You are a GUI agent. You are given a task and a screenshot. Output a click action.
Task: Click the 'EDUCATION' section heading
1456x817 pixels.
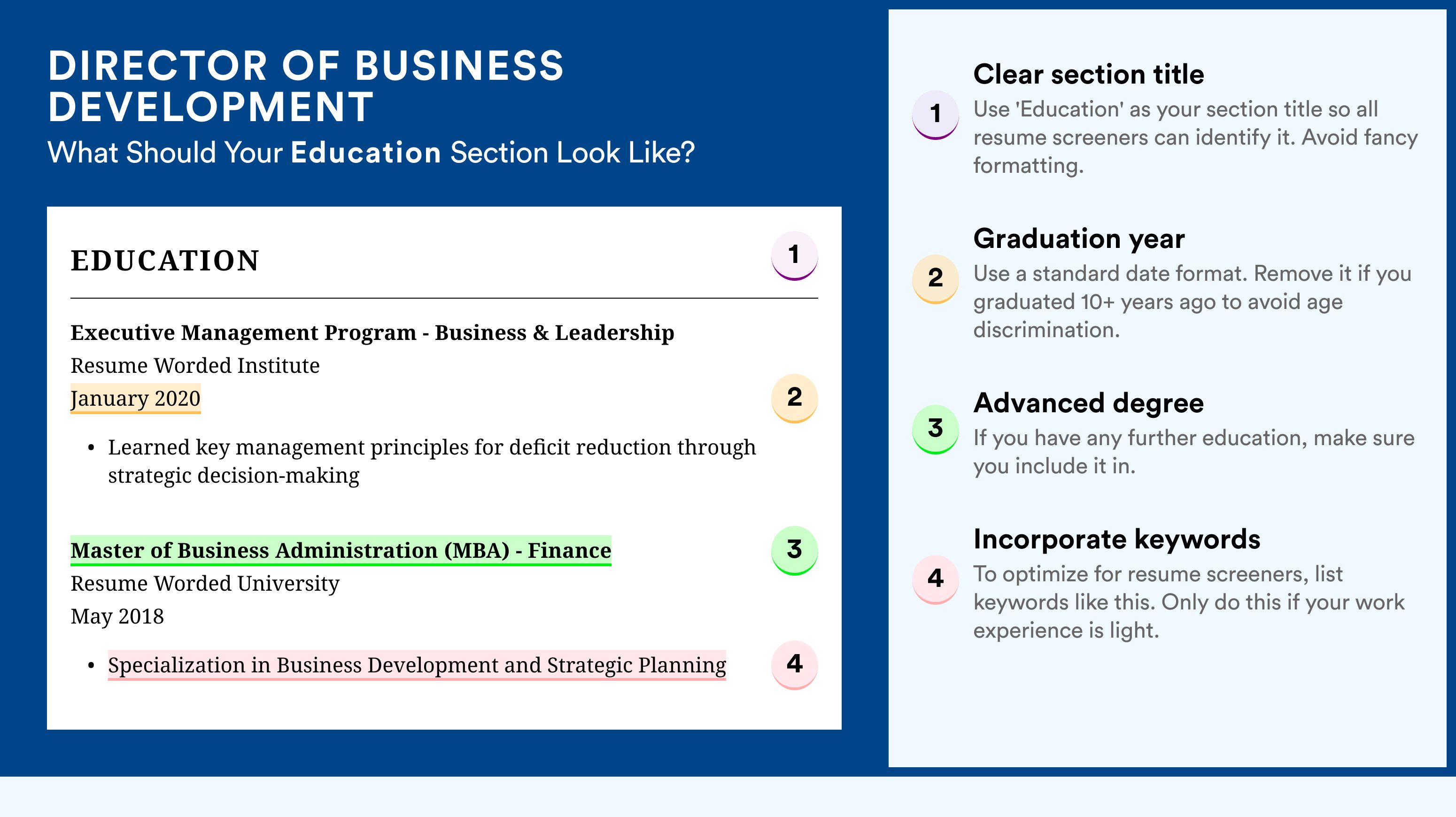click(x=164, y=261)
